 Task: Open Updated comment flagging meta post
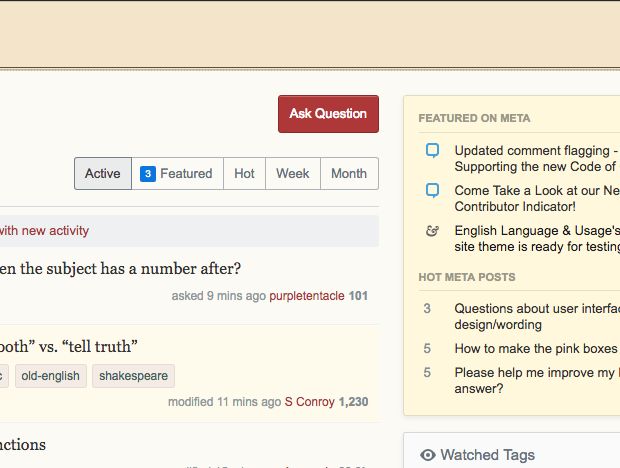click(537, 159)
